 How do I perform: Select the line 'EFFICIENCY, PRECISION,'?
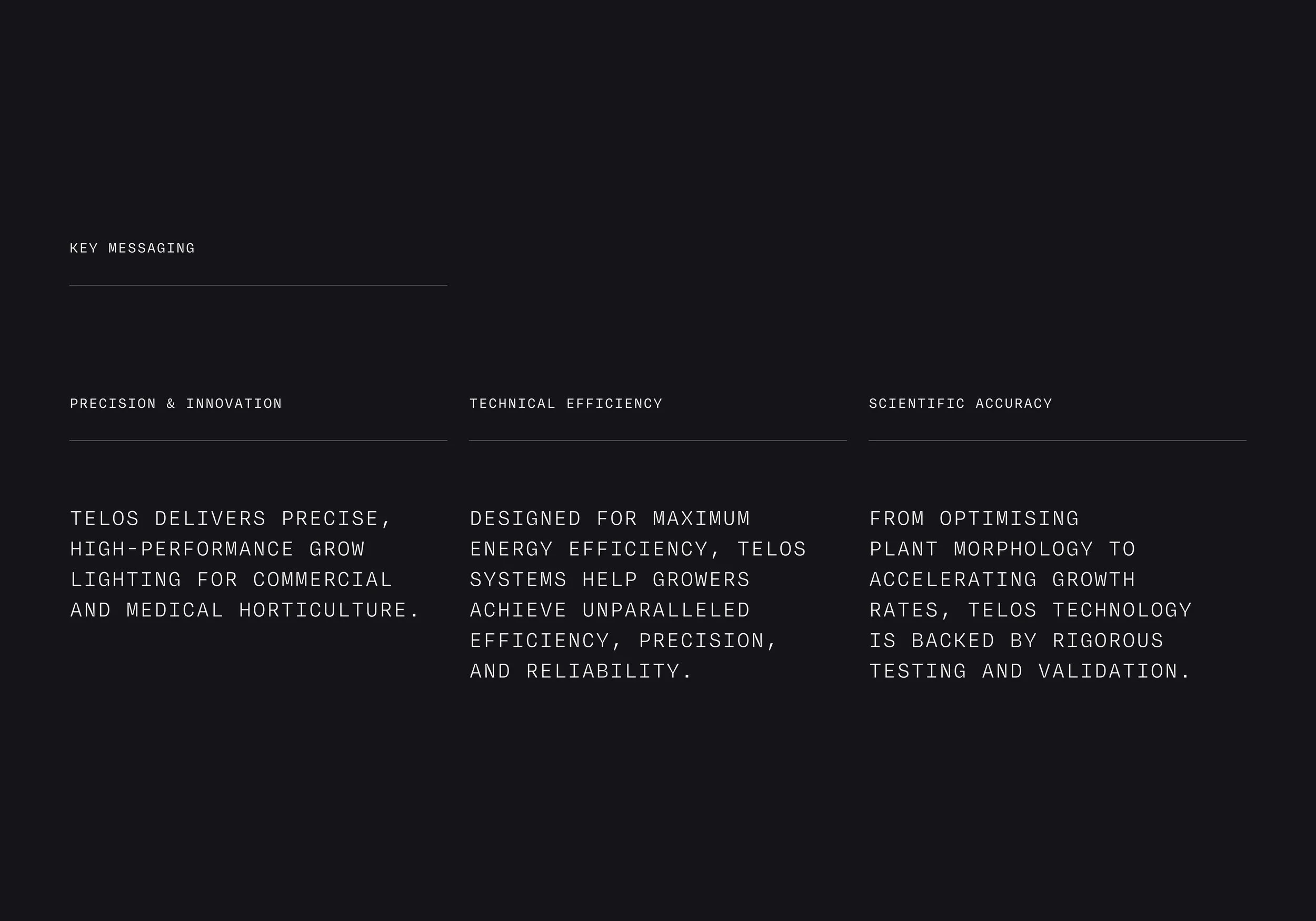(x=623, y=640)
